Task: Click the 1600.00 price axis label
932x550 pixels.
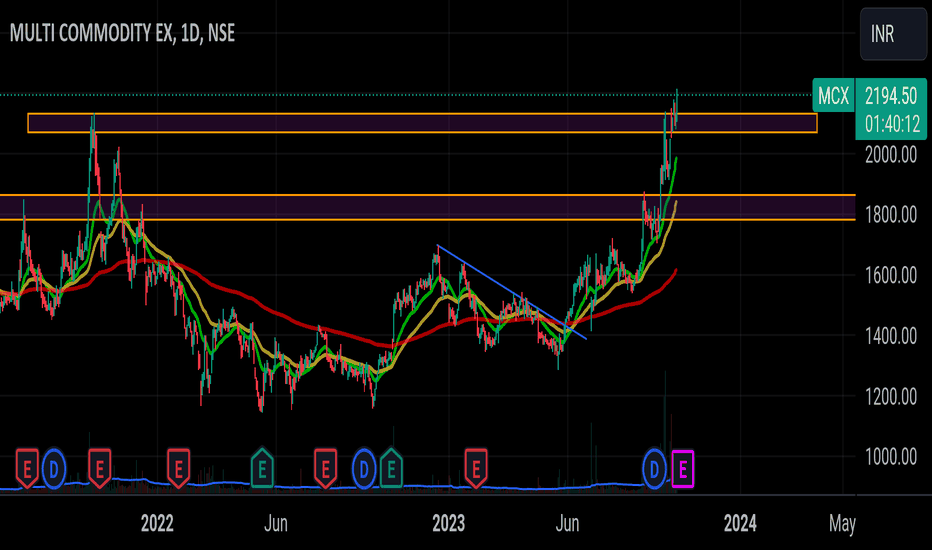Action: click(x=890, y=275)
